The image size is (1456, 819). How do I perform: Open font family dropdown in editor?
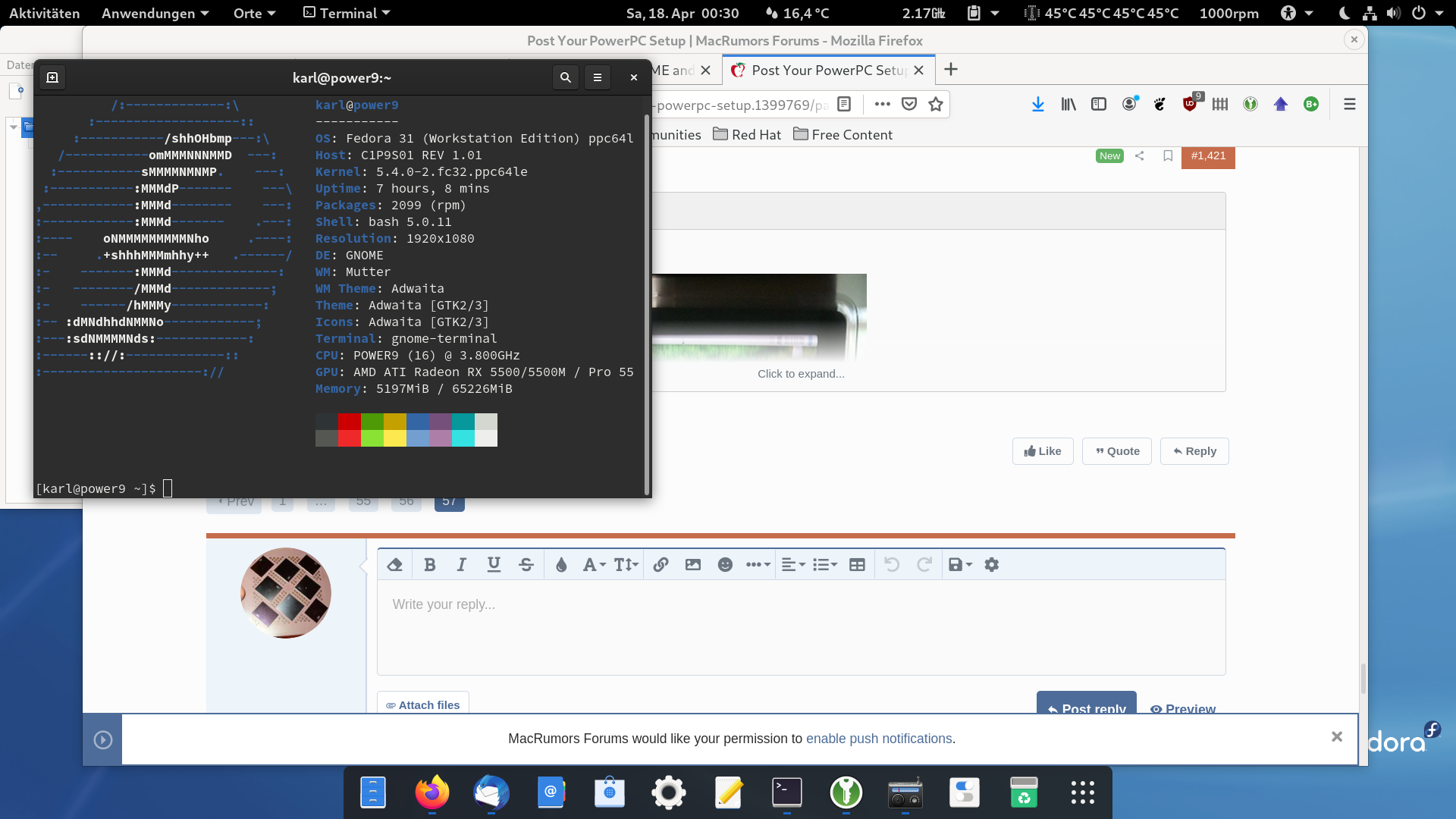594,565
